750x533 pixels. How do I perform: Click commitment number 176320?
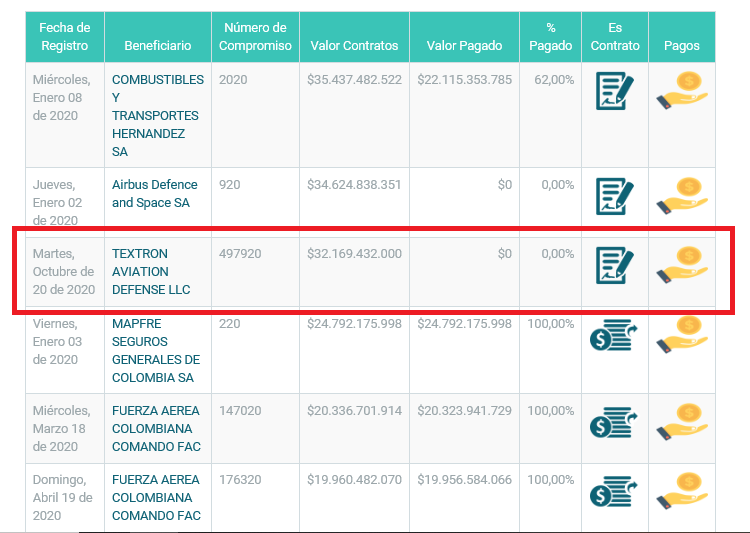coord(240,479)
